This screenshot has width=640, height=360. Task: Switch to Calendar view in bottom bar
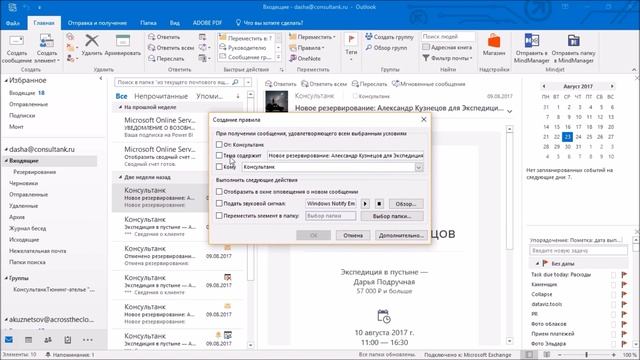(28, 340)
